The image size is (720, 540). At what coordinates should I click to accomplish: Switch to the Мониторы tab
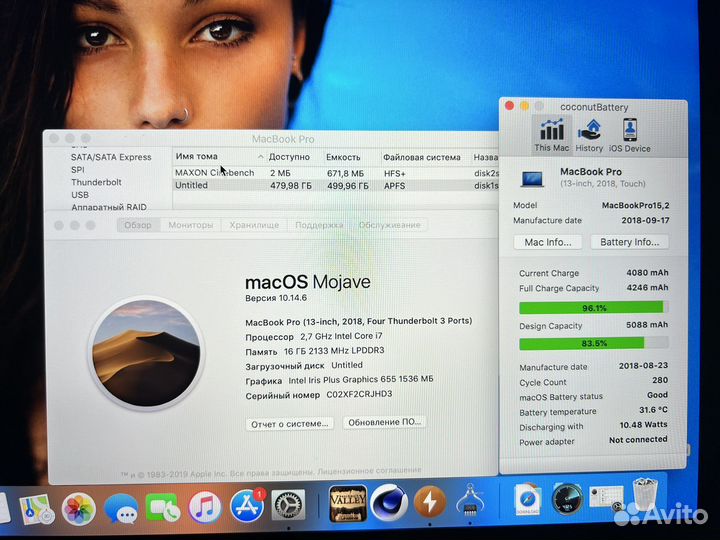tap(191, 225)
